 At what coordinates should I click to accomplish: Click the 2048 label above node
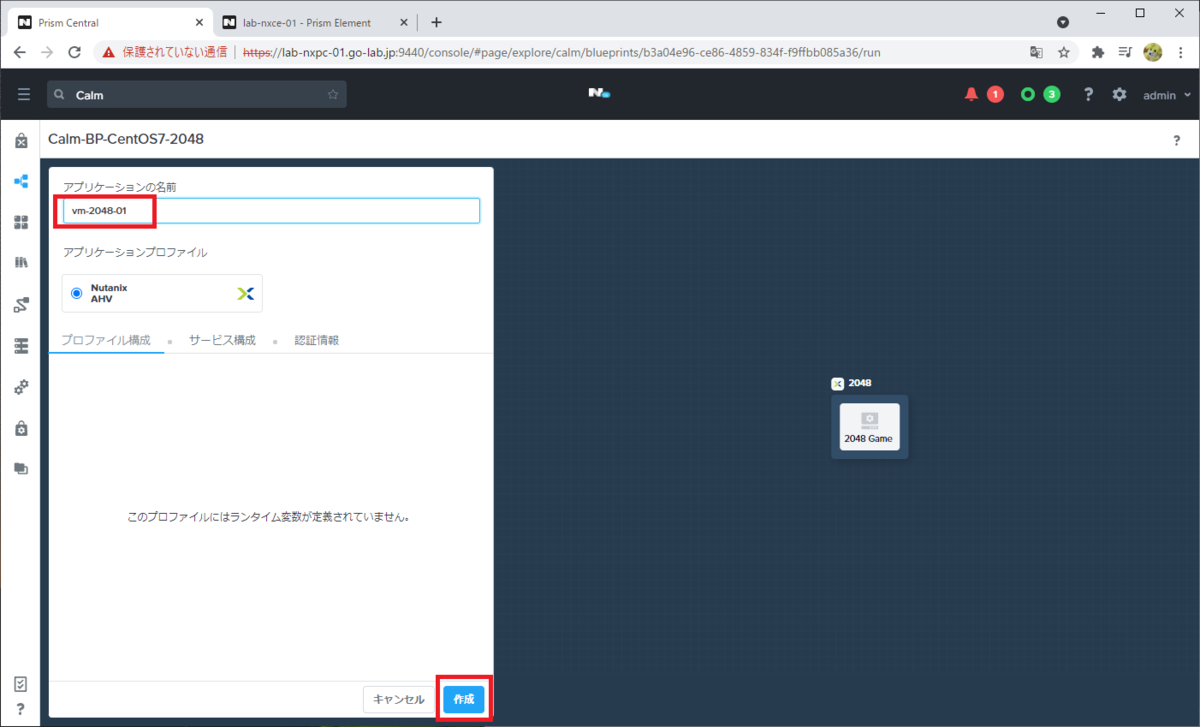(x=860, y=383)
